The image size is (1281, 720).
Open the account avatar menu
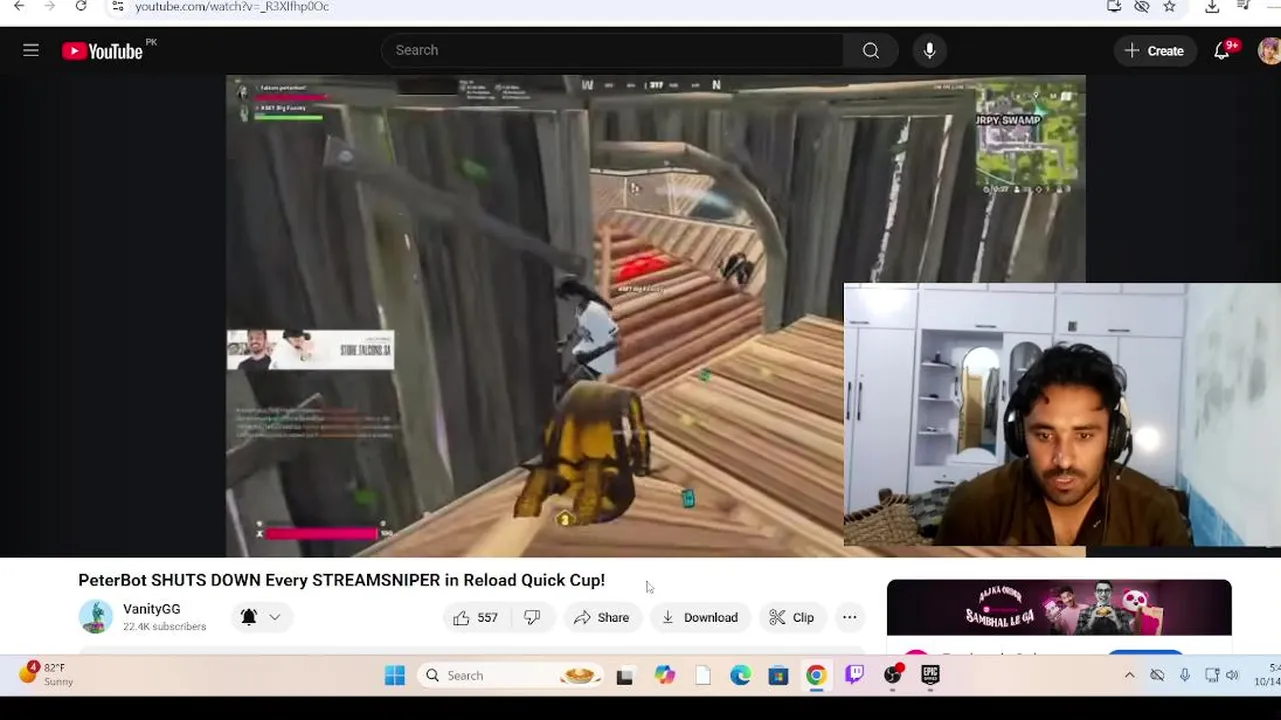[1269, 50]
